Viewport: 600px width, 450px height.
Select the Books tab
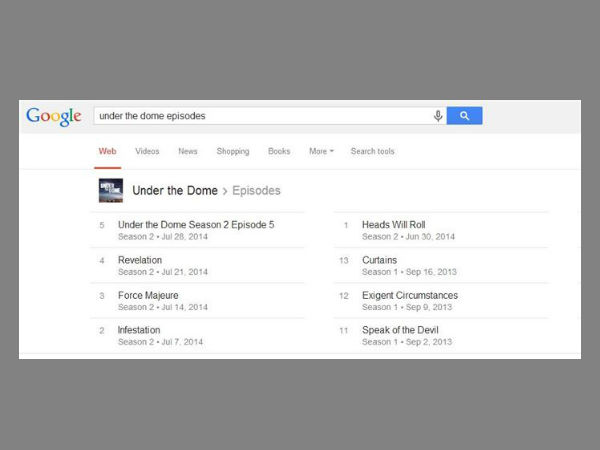click(x=279, y=151)
